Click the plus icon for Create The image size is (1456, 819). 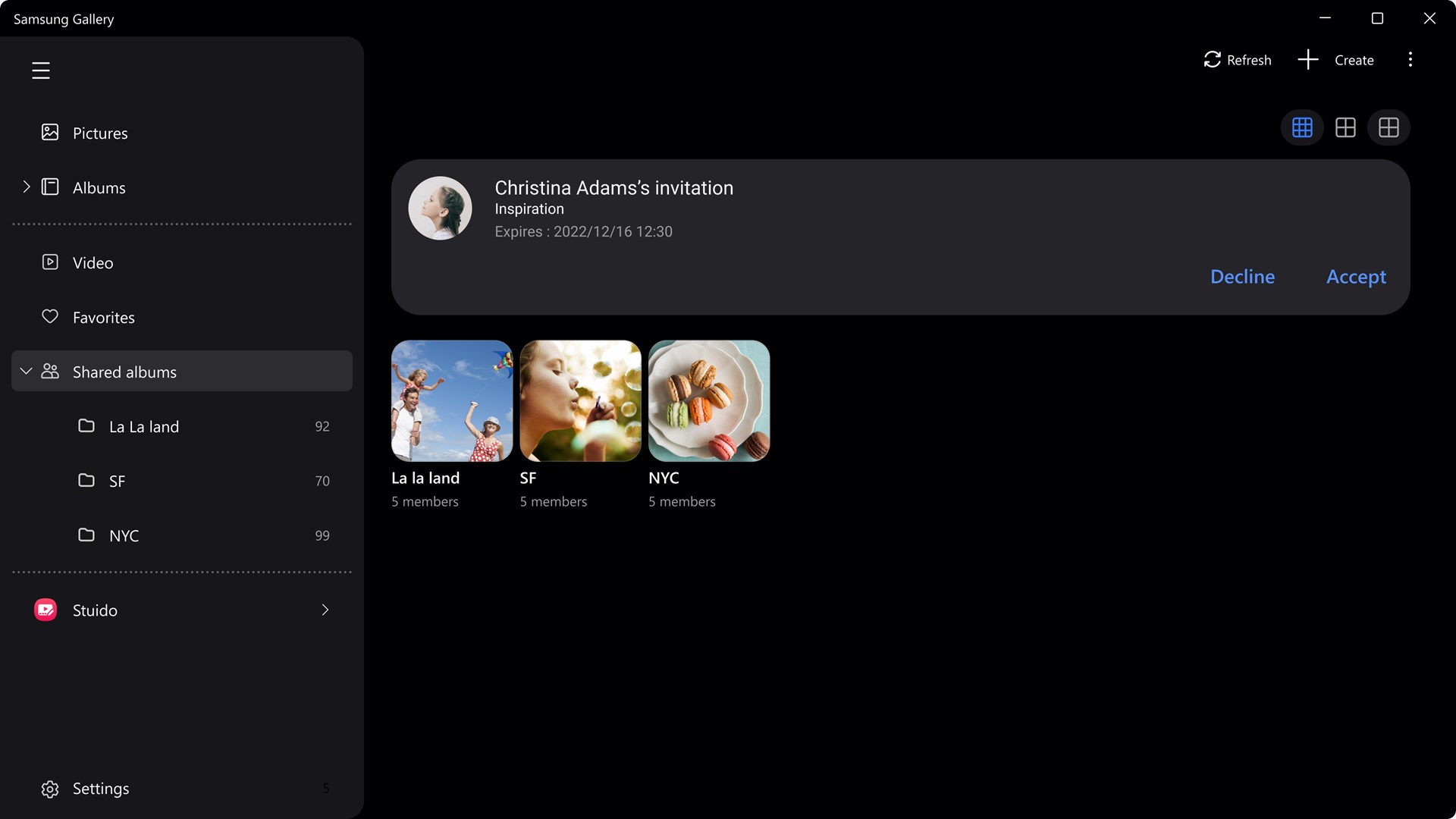click(x=1308, y=59)
